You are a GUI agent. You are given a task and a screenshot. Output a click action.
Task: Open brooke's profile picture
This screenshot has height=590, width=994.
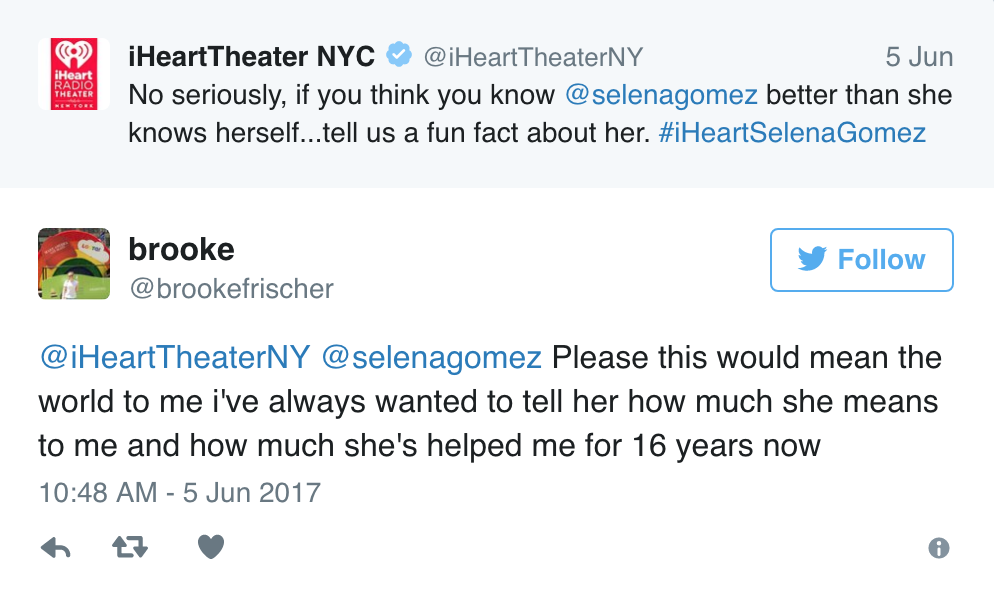pos(68,264)
